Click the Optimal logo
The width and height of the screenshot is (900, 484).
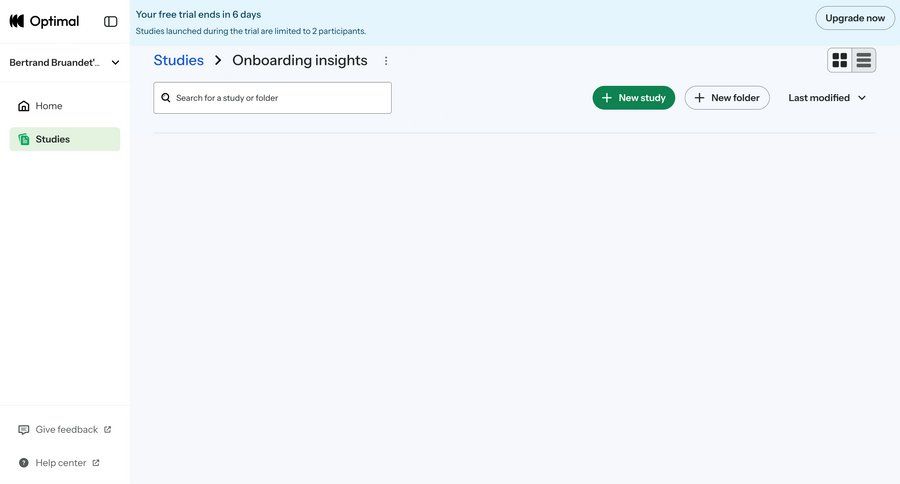click(x=44, y=21)
